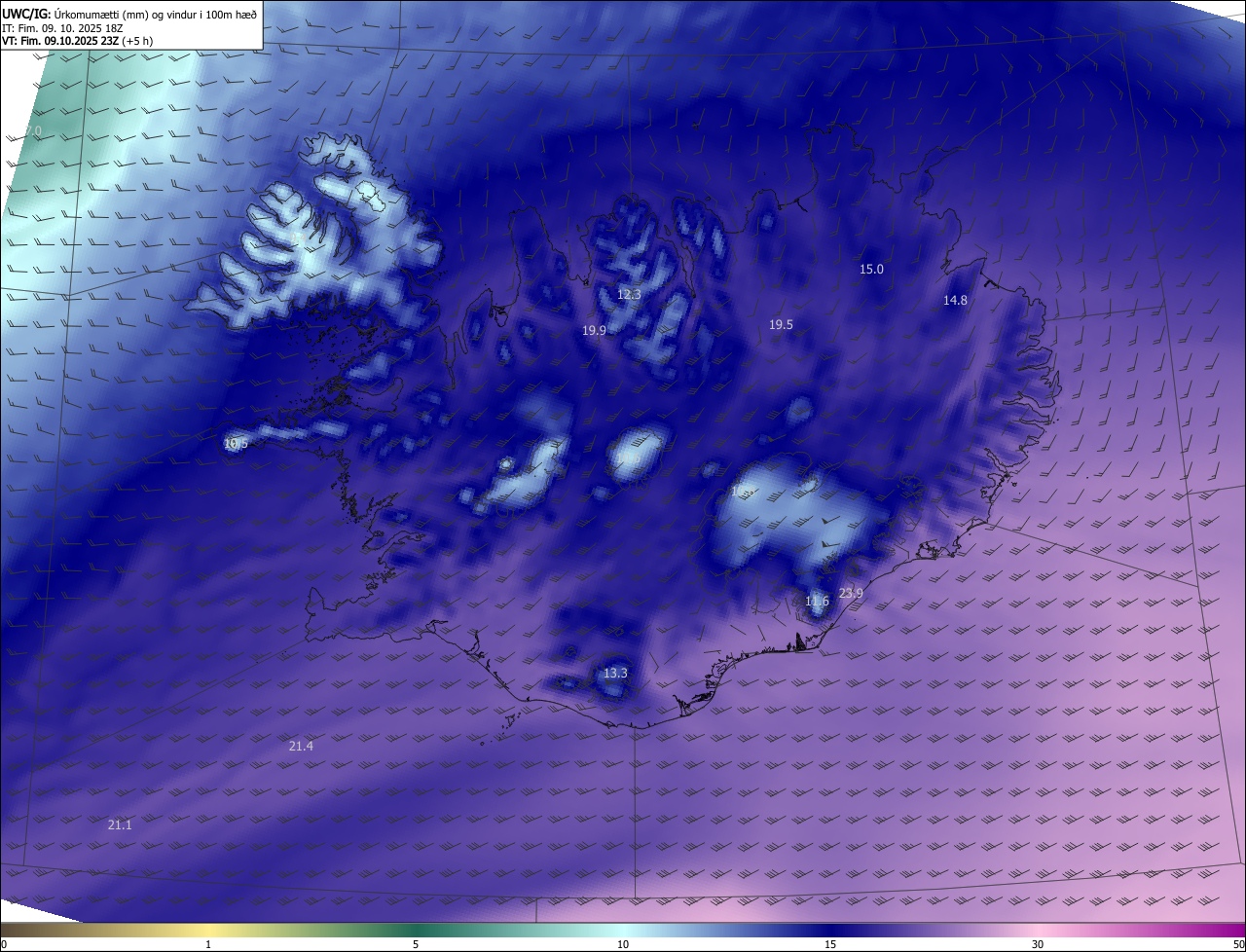
Task: Click the map value 14.8
Action: (955, 300)
